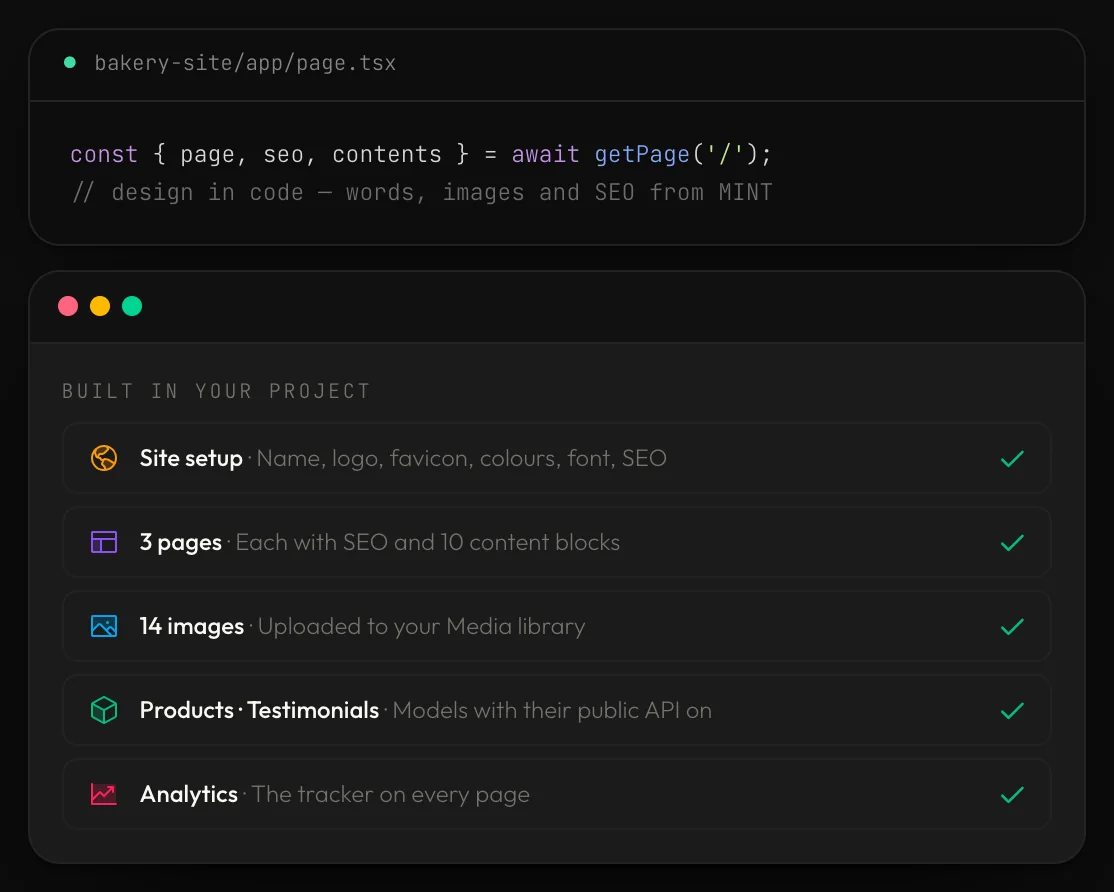Click the 'contents' variable in the code

(387, 154)
